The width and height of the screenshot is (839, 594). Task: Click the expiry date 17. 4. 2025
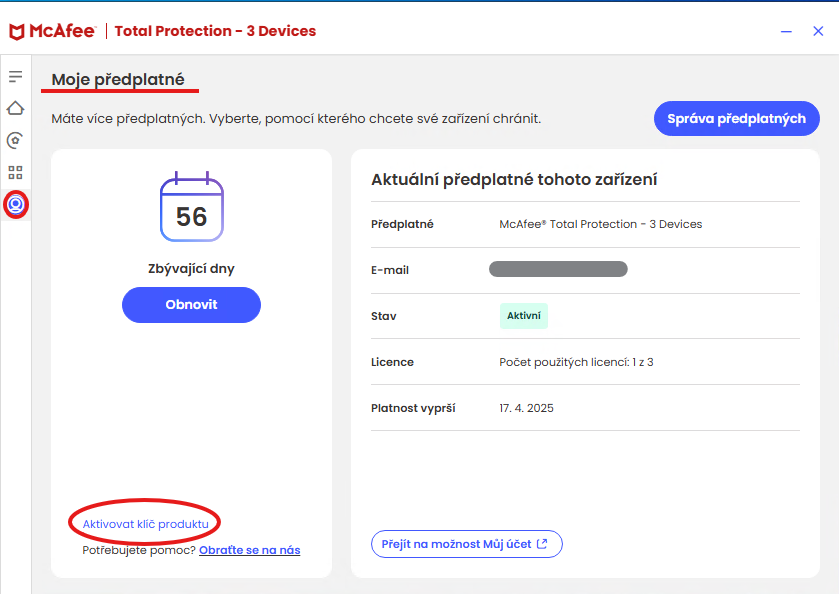pyautogui.click(x=527, y=408)
